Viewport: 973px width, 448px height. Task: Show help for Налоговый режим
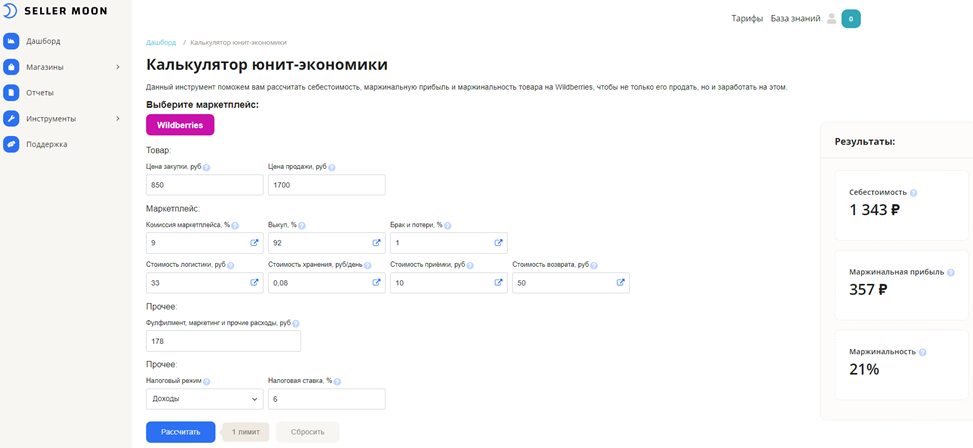point(207,382)
